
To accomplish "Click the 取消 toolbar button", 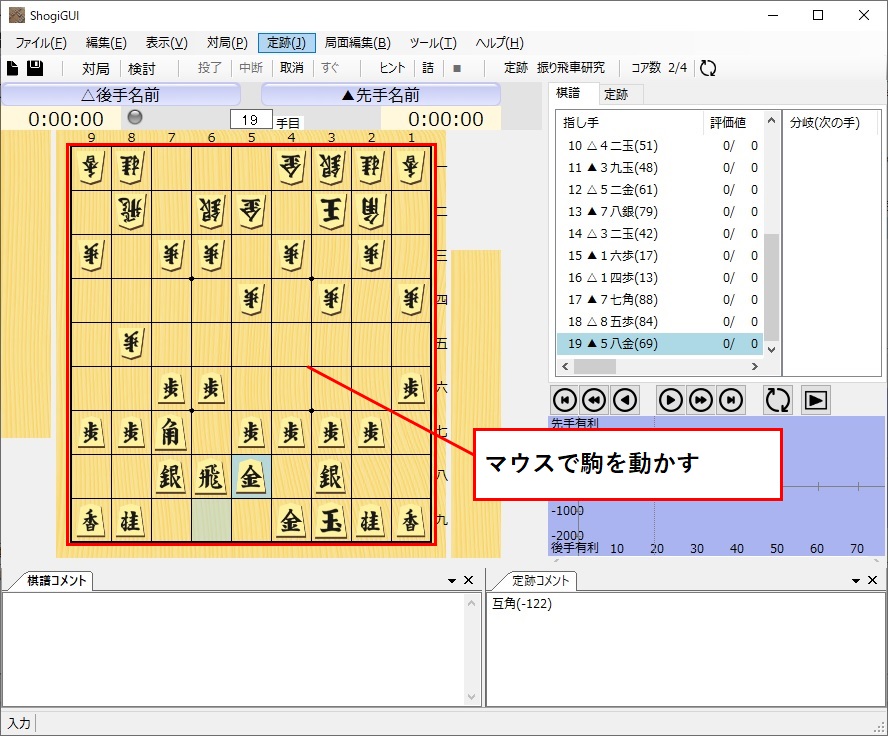I will (292, 69).
